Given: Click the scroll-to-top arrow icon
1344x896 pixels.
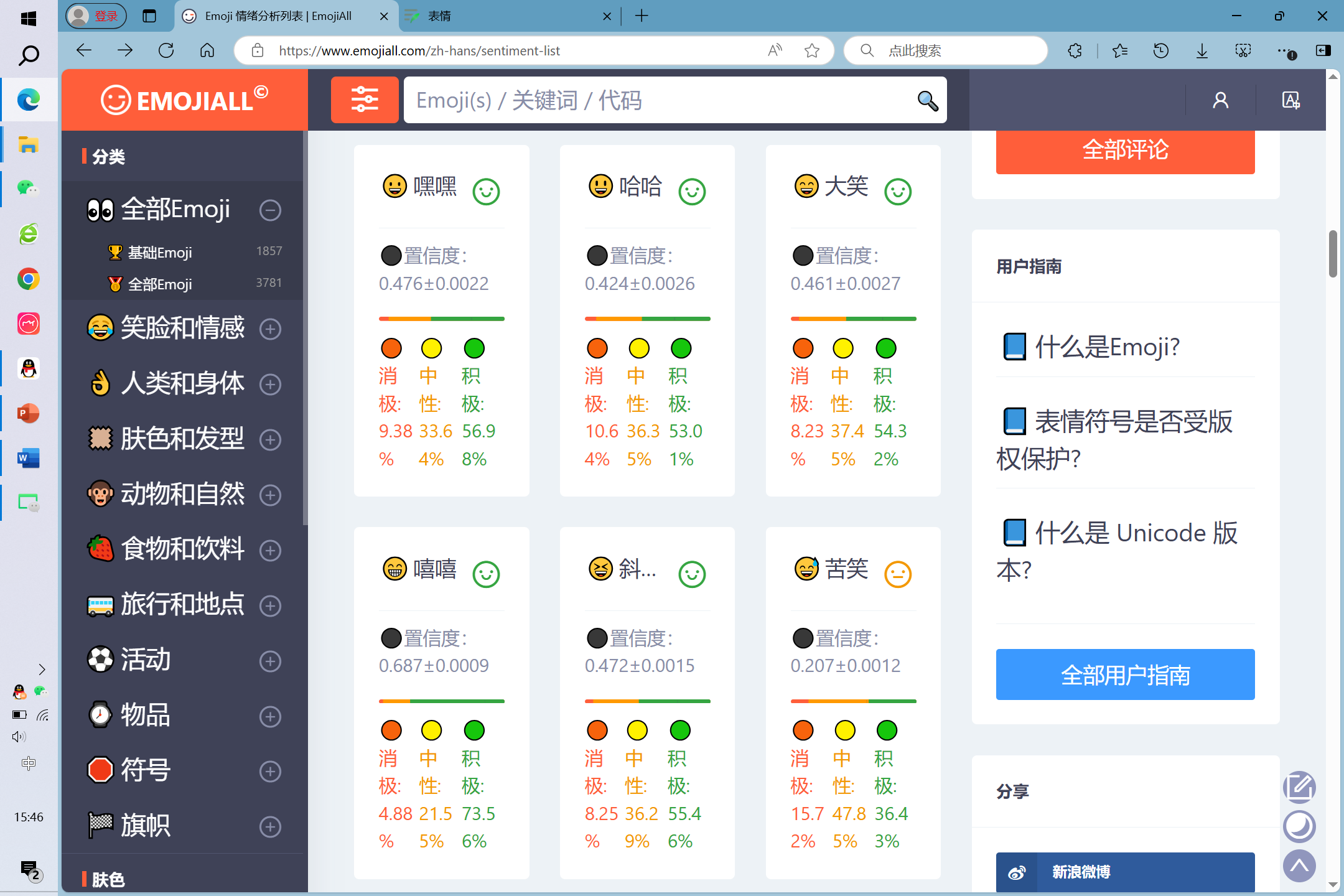Looking at the screenshot, I should click(1299, 866).
